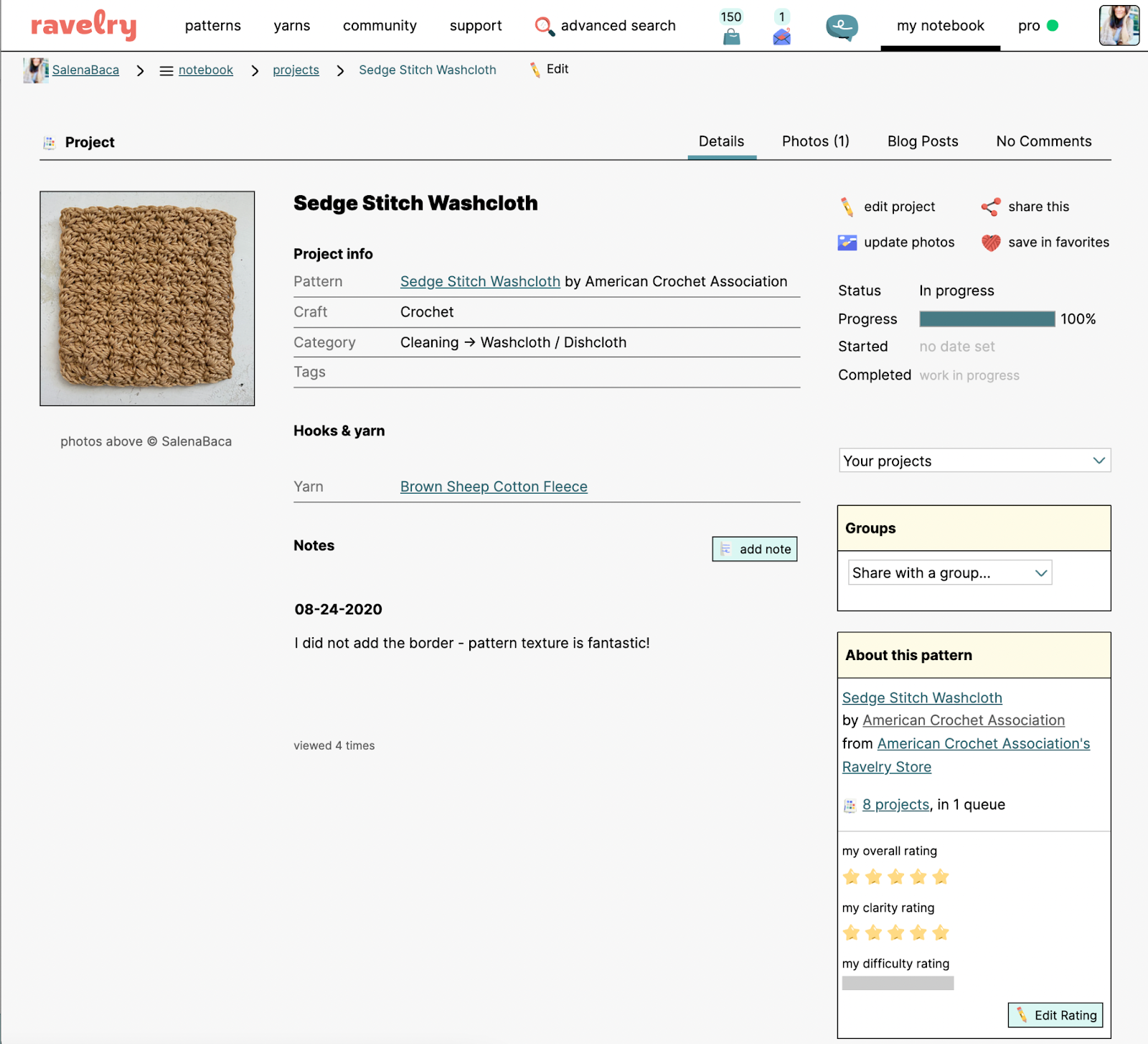This screenshot has width=1148, height=1044.
Task: Click the note date 08-24-2020
Action: 338,610
